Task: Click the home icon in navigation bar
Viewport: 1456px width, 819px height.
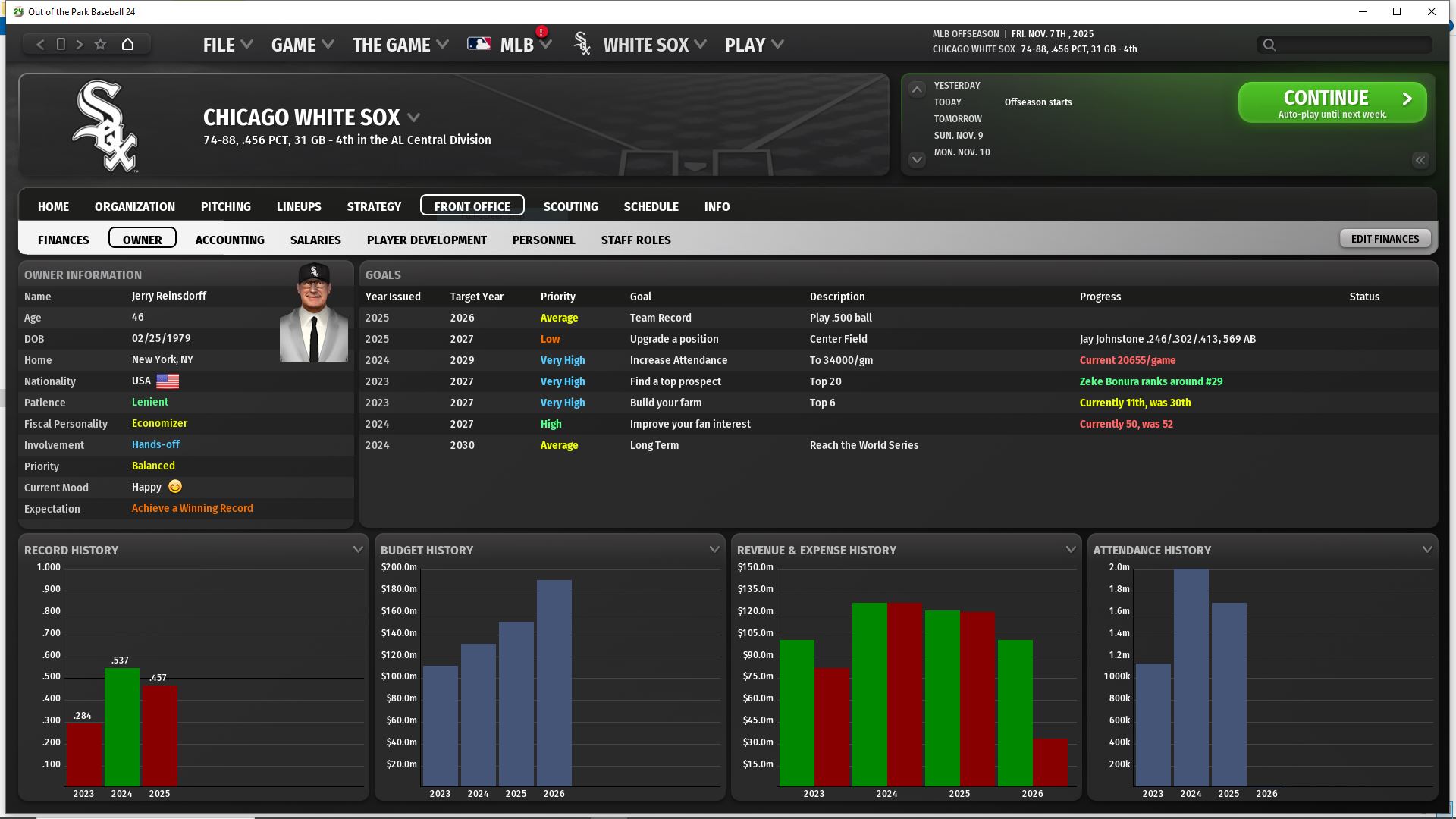Action: click(127, 45)
